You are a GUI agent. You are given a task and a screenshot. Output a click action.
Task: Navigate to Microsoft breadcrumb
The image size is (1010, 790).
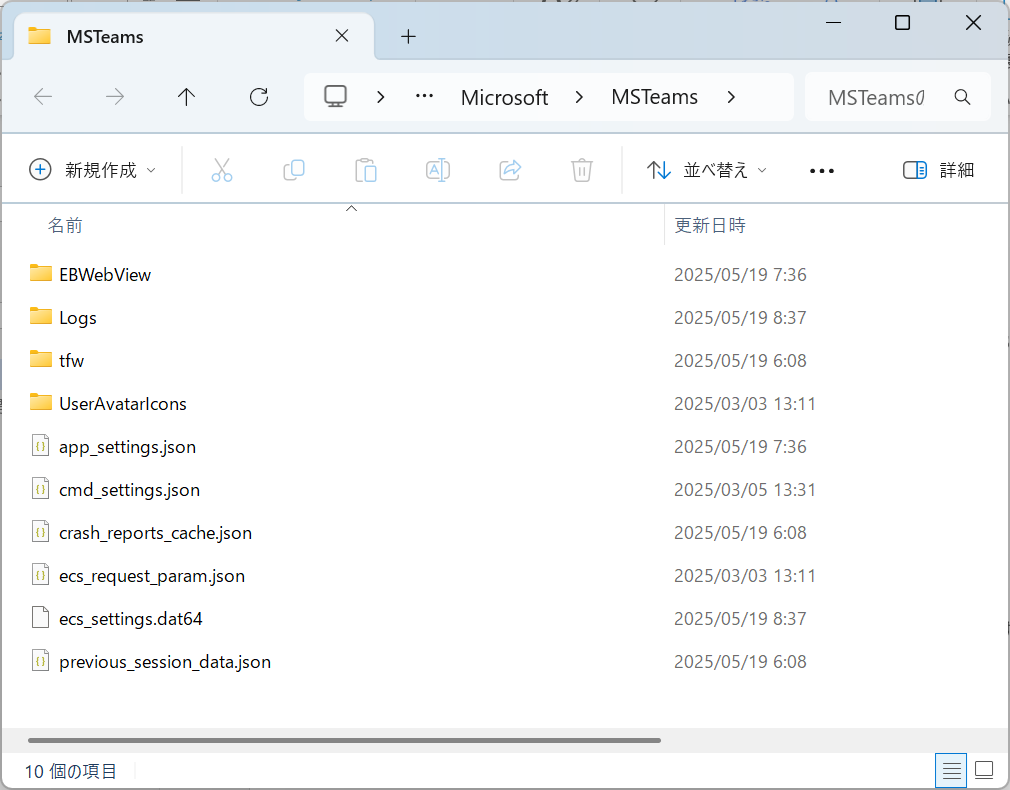[x=504, y=97]
